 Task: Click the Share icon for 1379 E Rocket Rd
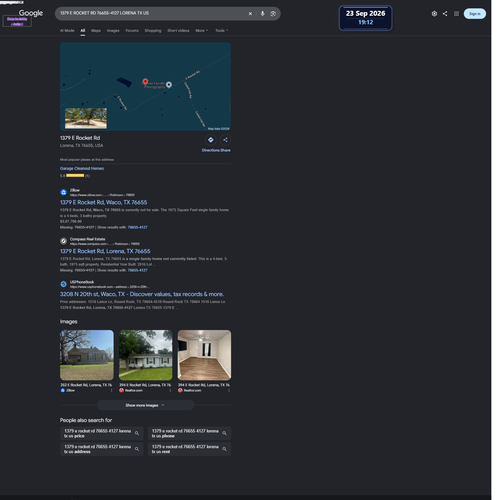pyautogui.click(x=225, y=140)
